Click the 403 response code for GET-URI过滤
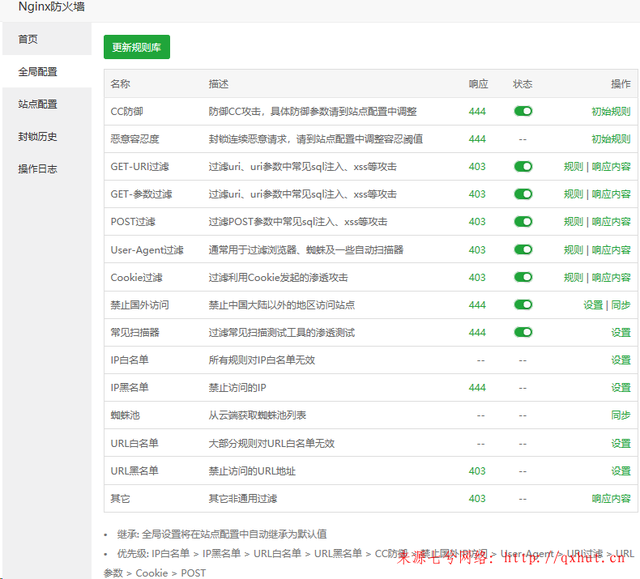 coord(477,166)
